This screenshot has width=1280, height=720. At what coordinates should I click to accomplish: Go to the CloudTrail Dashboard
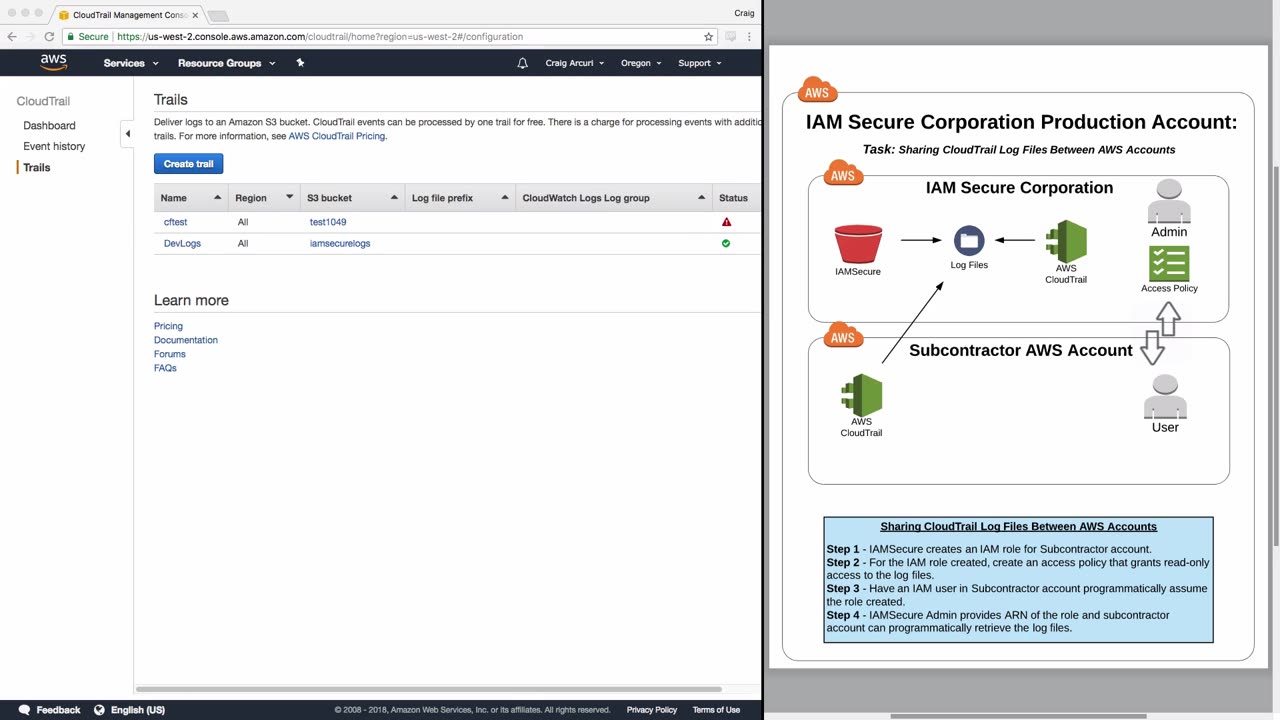[x=49, y=126]
